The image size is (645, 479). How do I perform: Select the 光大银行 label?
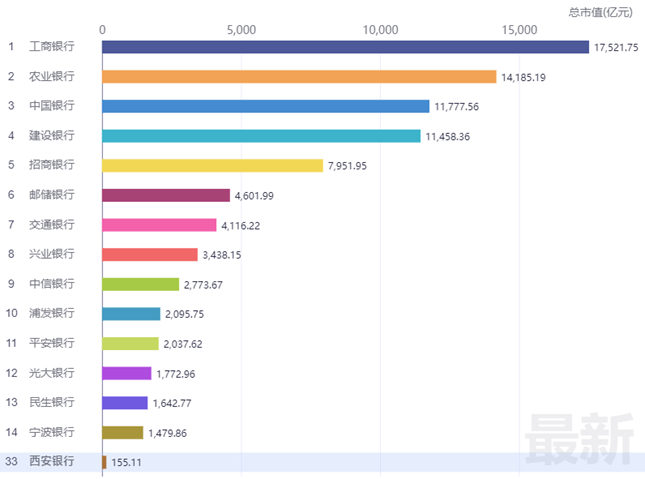coord(51,373)
